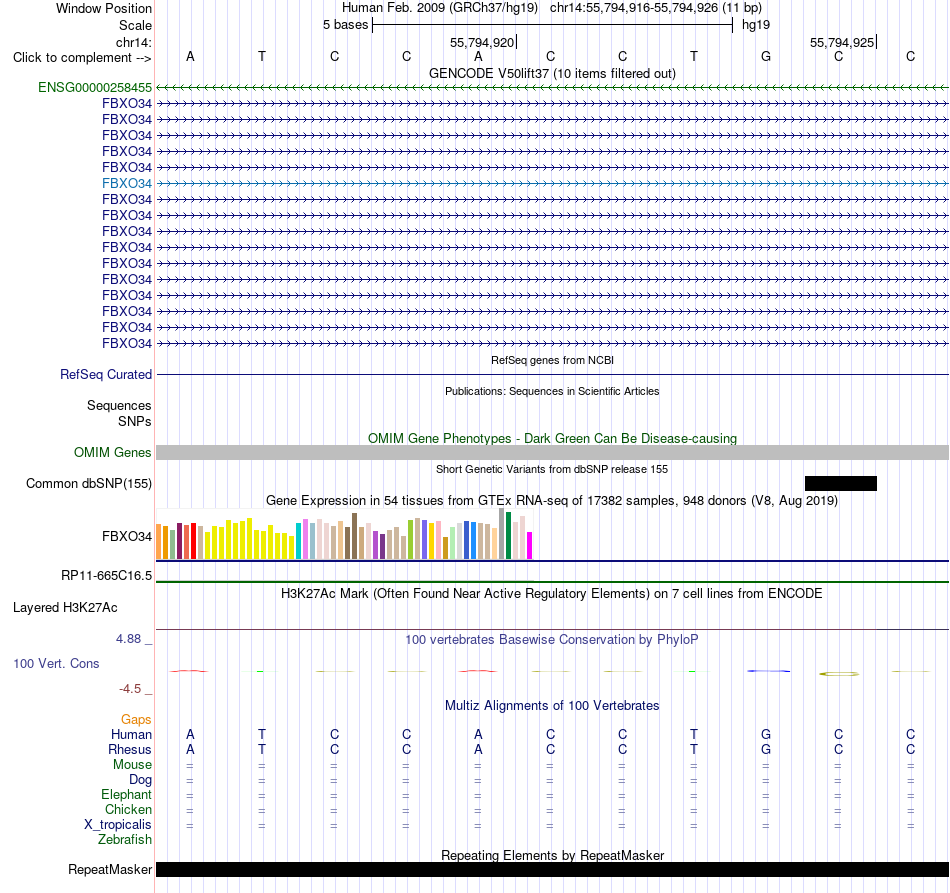Click the orange 'Gaps' label
This screenshot has width=950, height=893.
pos(136,719)
